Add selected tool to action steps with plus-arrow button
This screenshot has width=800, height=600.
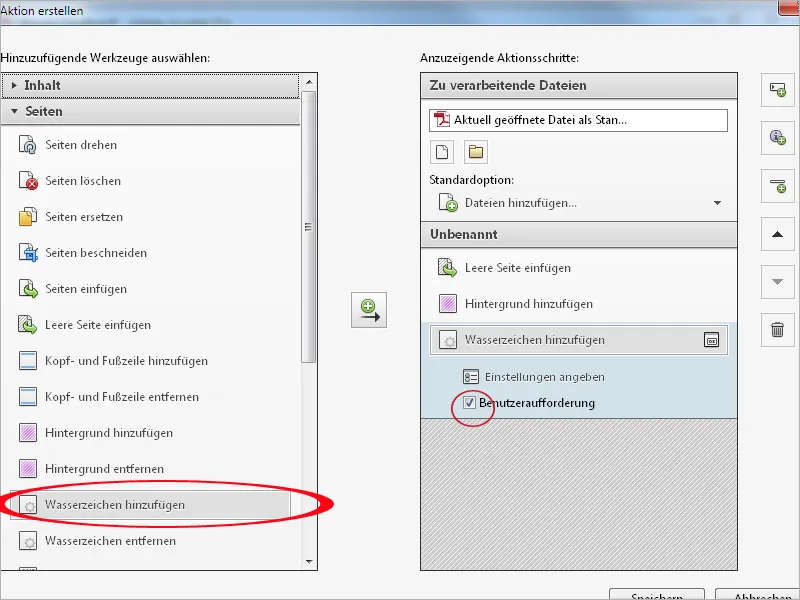click(369, 310)
